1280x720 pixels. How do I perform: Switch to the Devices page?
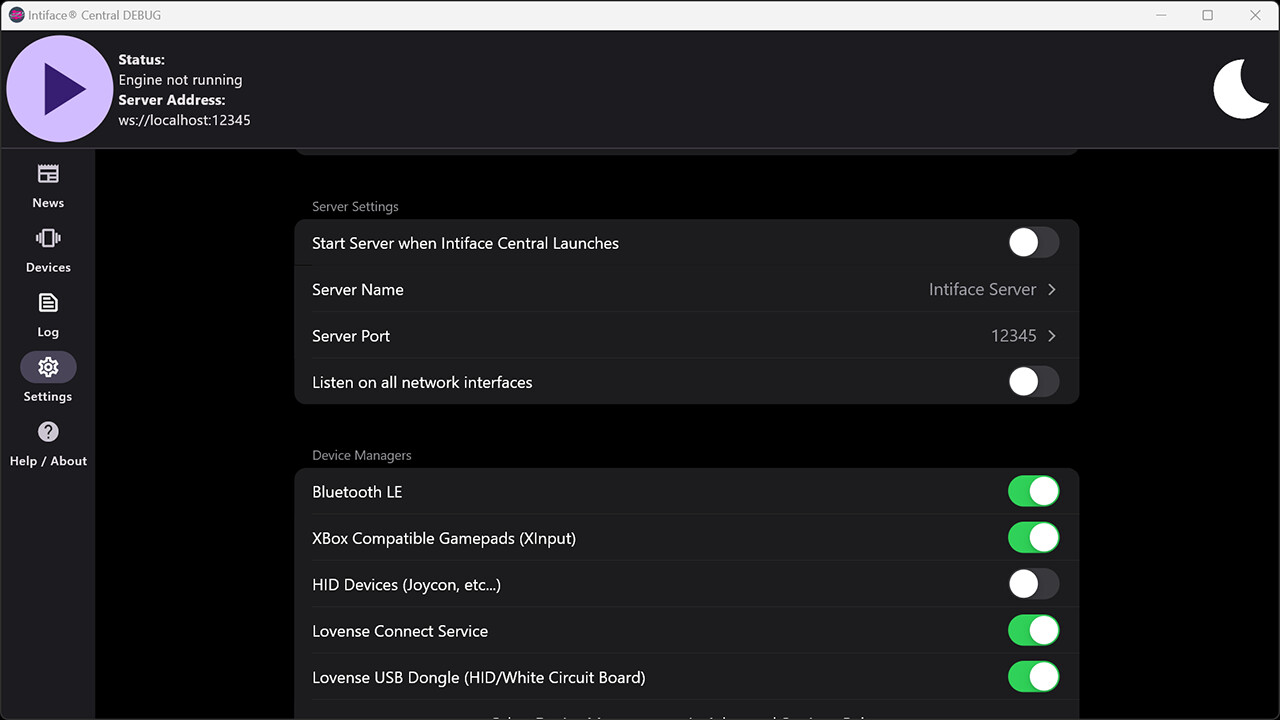(x=47, y=250)
